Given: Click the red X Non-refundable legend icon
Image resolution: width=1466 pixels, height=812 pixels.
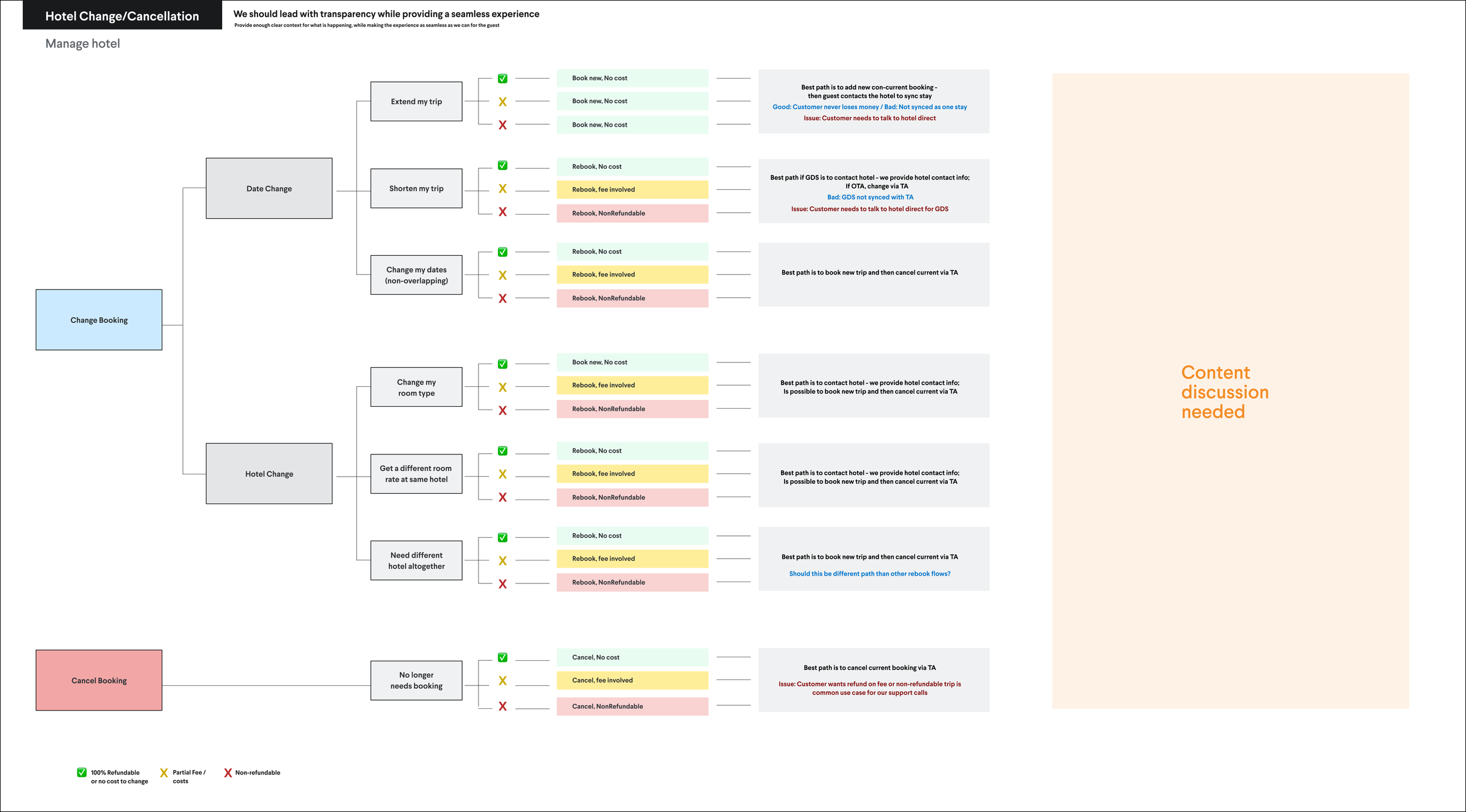Looking at the screenshot, I should click(228, 773).
